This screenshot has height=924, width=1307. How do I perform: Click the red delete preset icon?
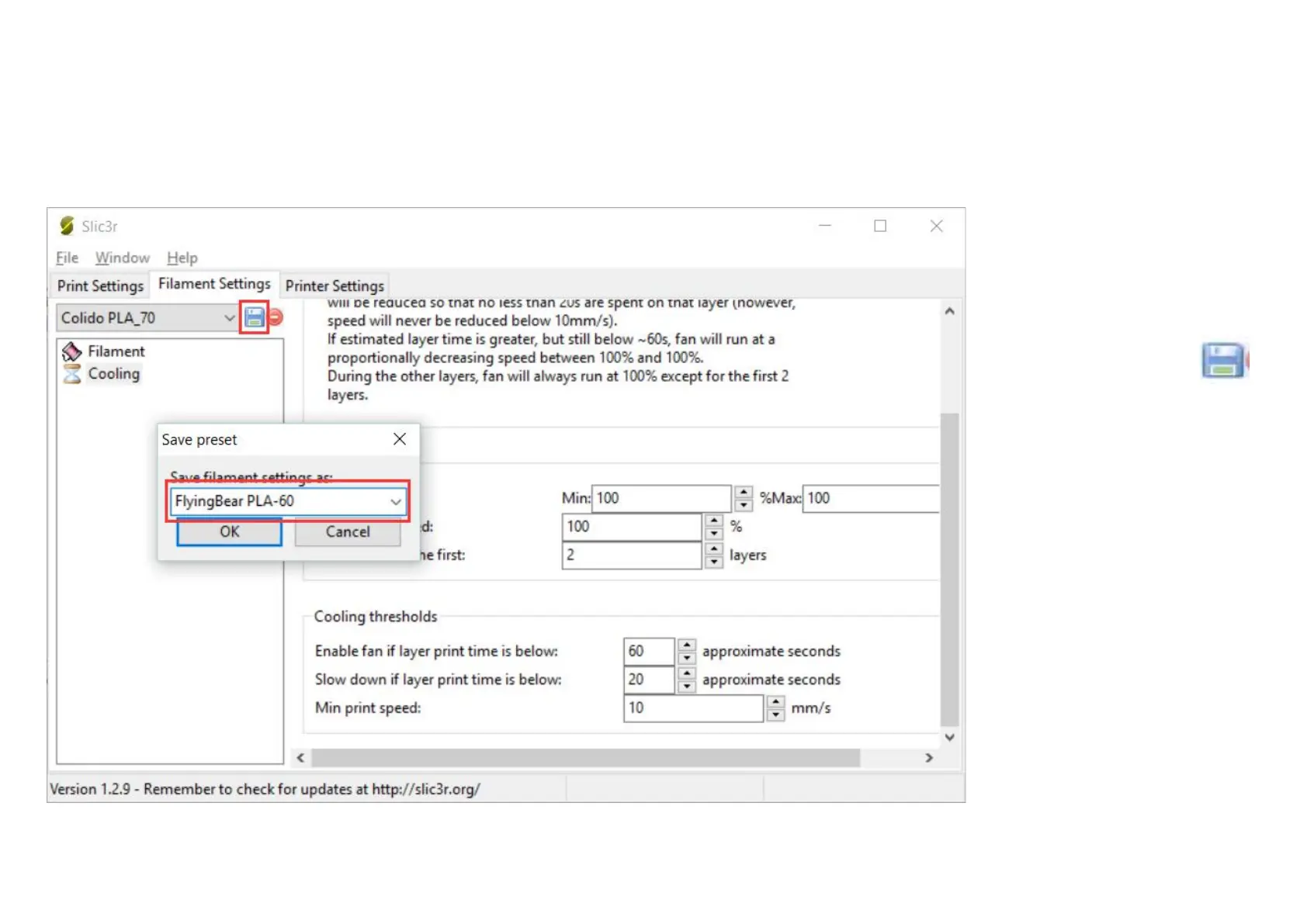coord(276,317)
